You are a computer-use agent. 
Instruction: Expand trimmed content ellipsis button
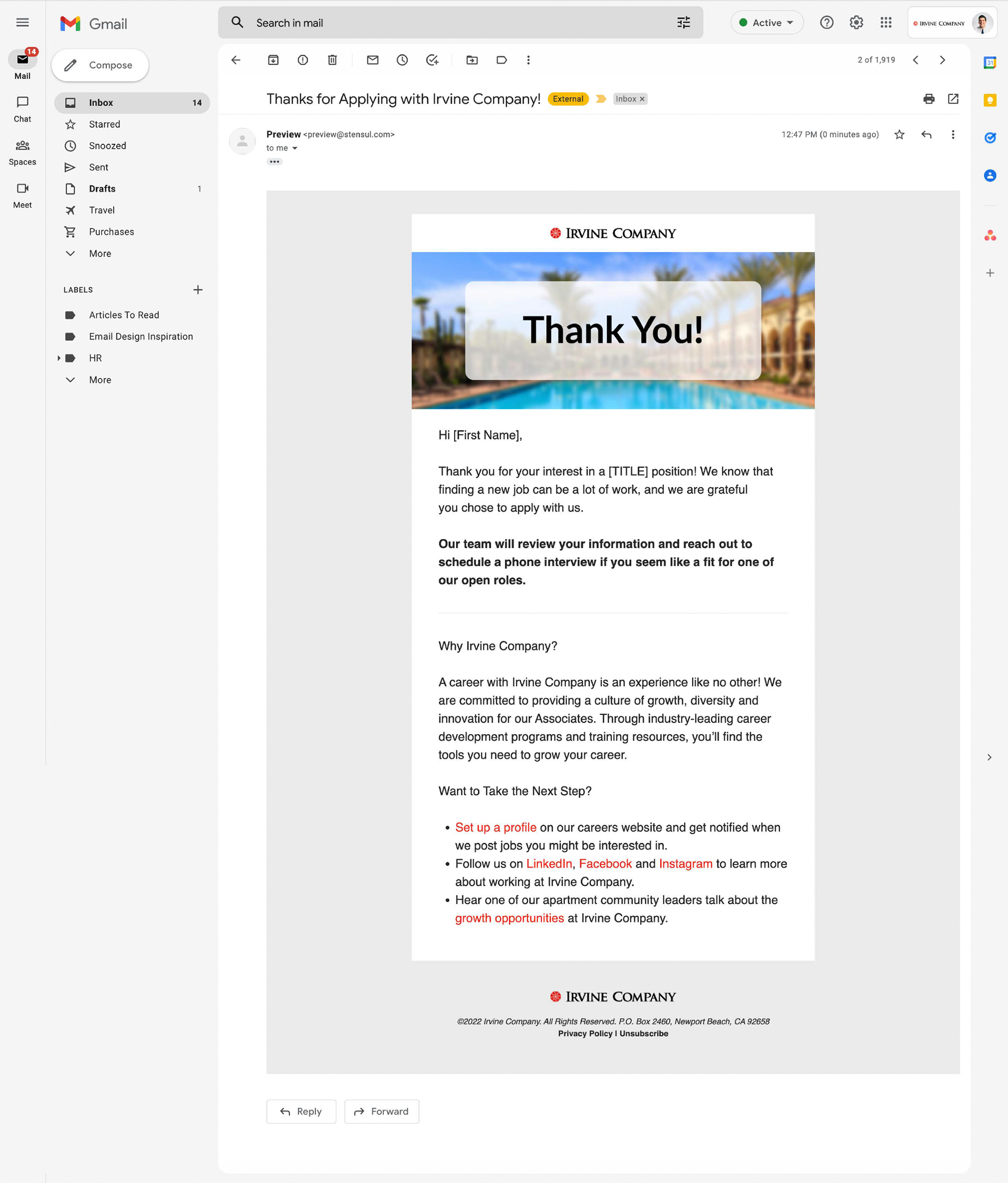click(x=275, y=162)
